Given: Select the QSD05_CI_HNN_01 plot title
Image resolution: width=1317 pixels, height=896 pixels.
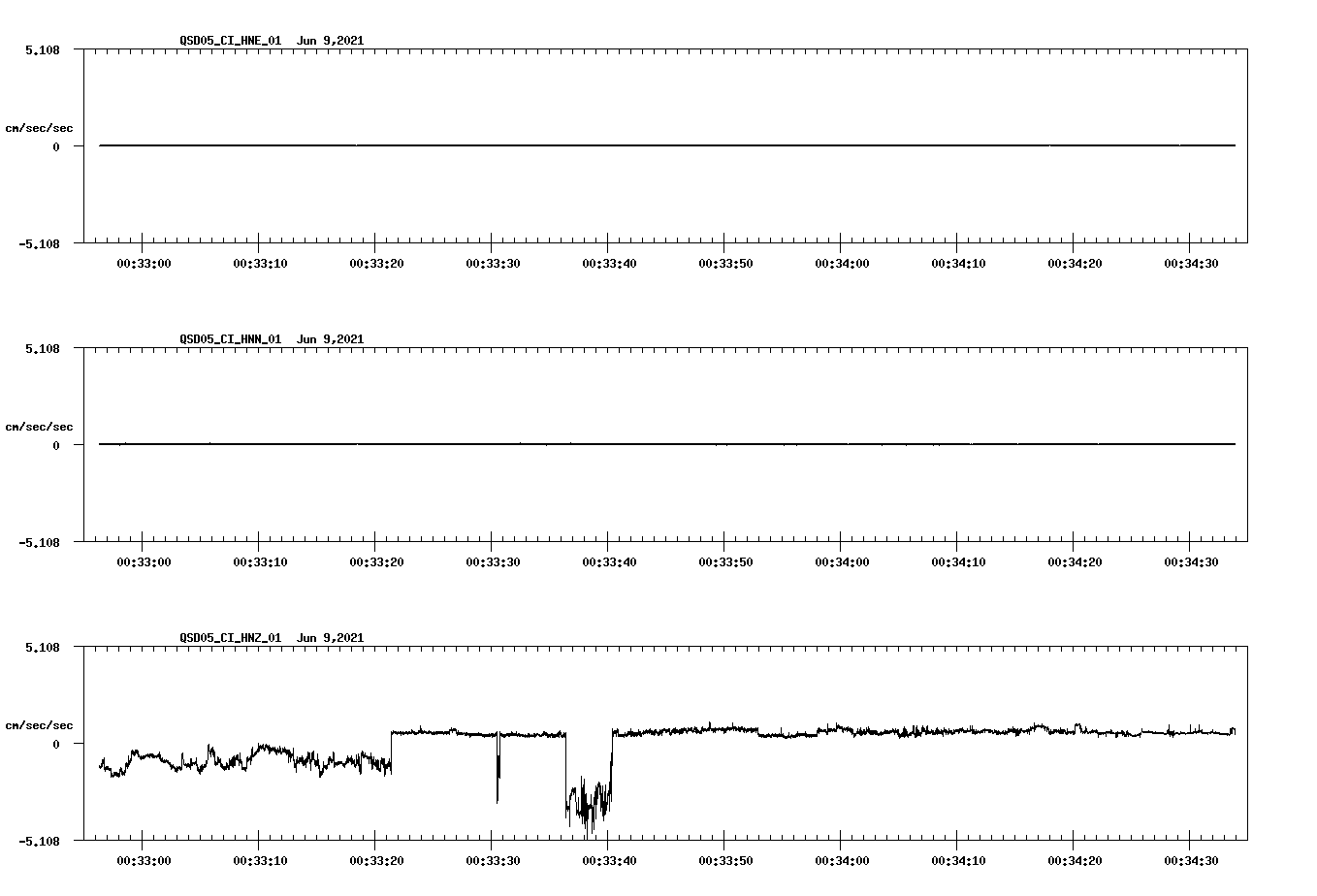Looking at the screenshot, I should click(272, 339).
